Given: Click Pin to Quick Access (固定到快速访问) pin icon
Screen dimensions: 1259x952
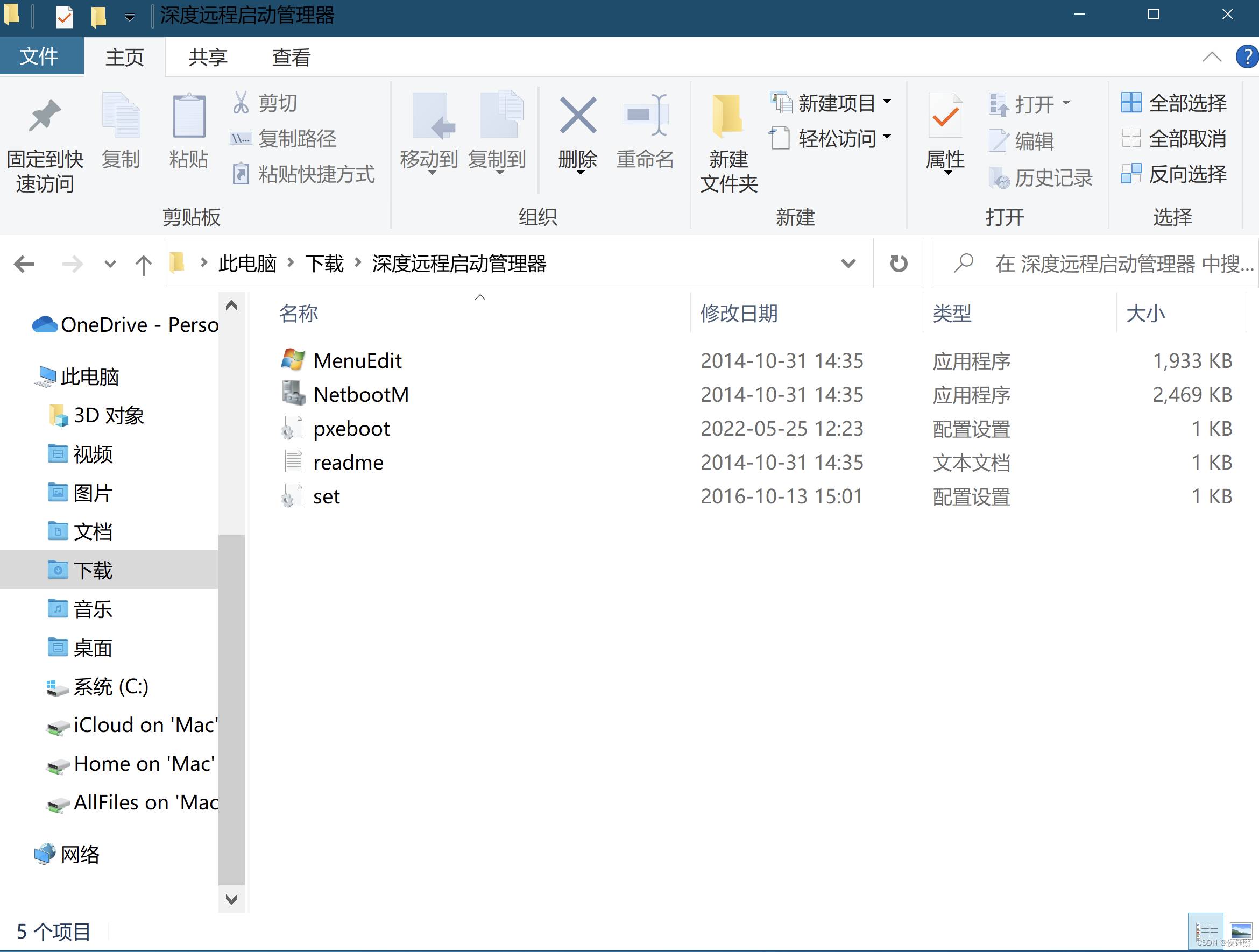Looking at the screenshot, I should (45, 116).
